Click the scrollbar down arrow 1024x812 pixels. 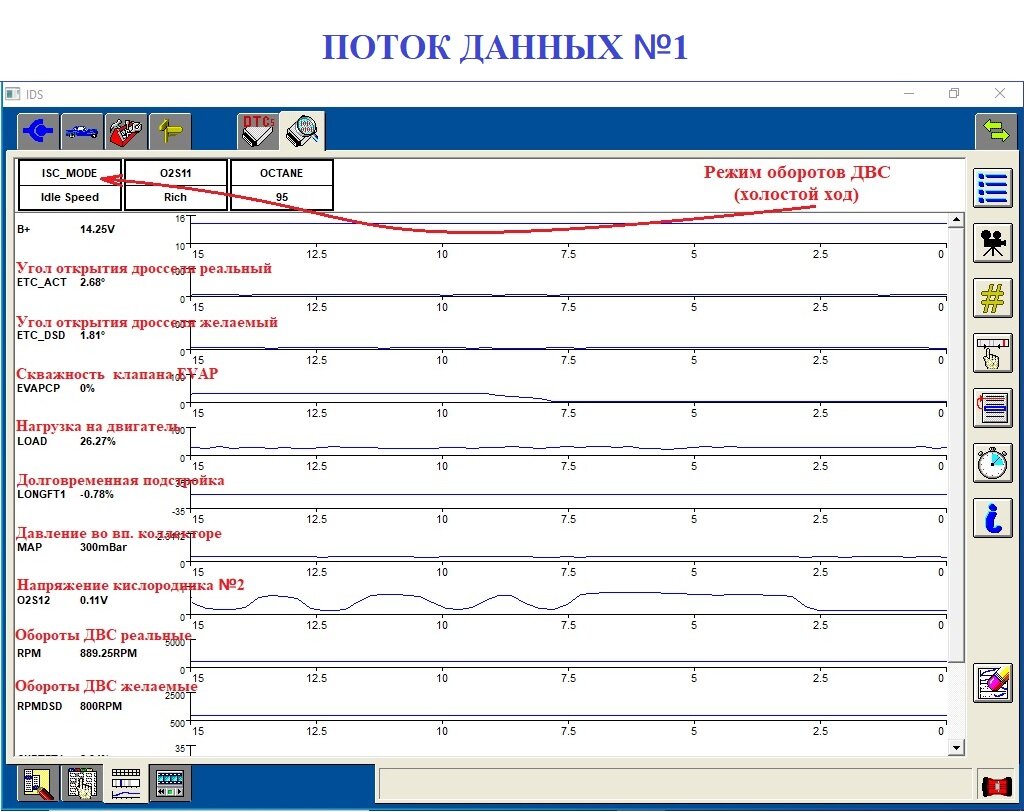pos(956,748)
